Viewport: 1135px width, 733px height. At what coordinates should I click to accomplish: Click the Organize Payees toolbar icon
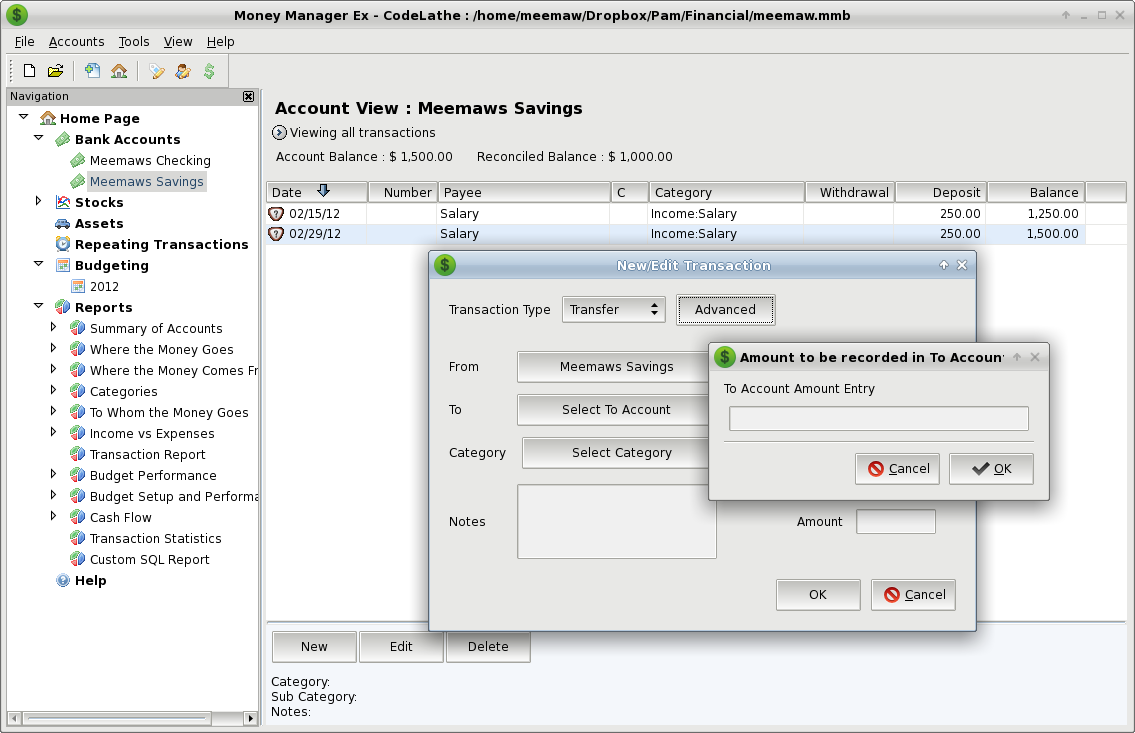pos(182,71)
